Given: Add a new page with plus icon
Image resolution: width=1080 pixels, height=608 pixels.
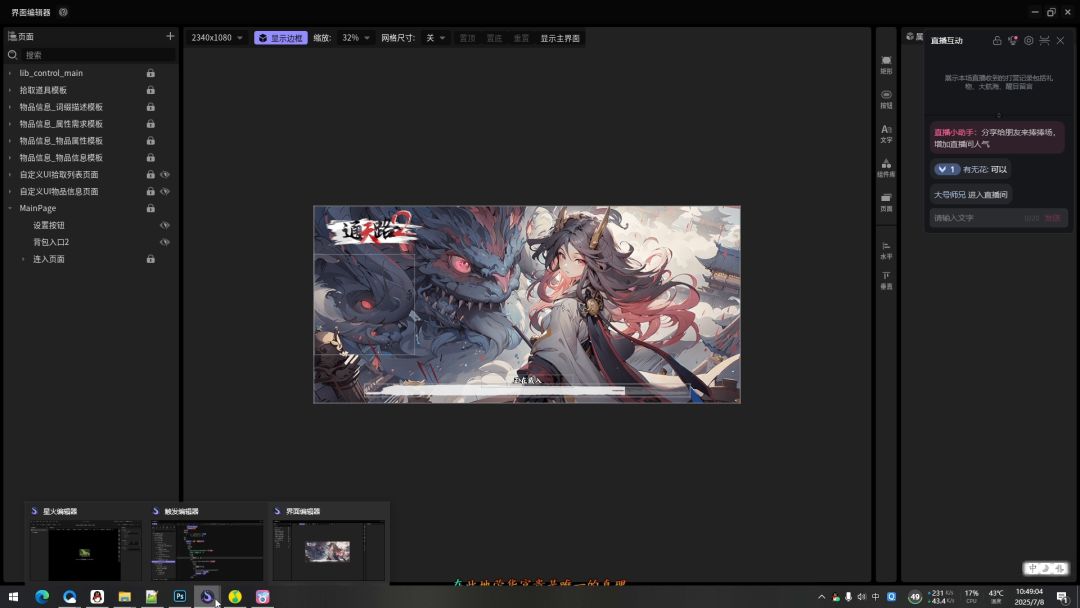Looking at the screenshot, I should pyautogui.click(x=170, y=36).
